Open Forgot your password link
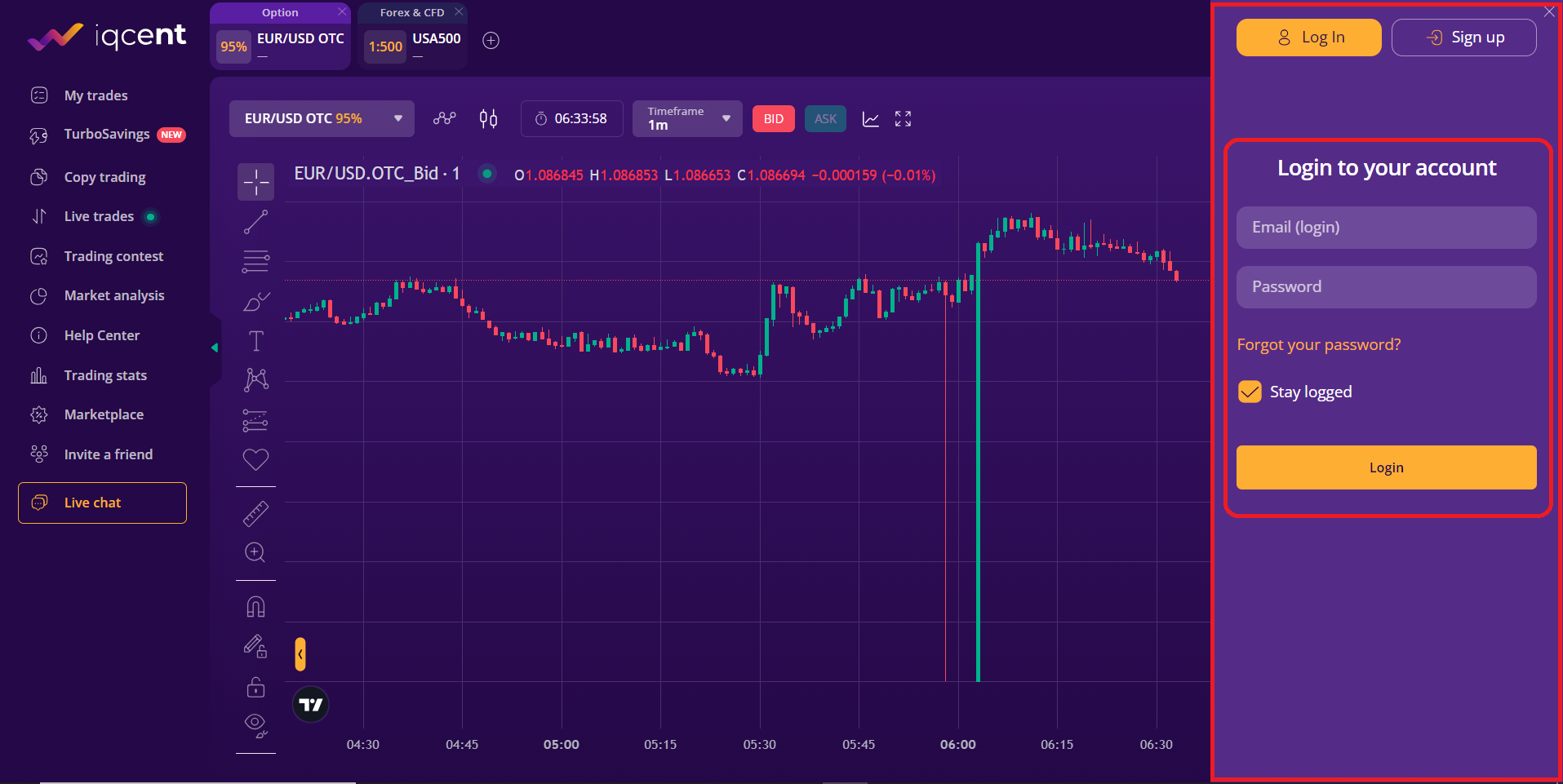The width and height of the screenshot is (1563, 784). (x=1318, y=344)
